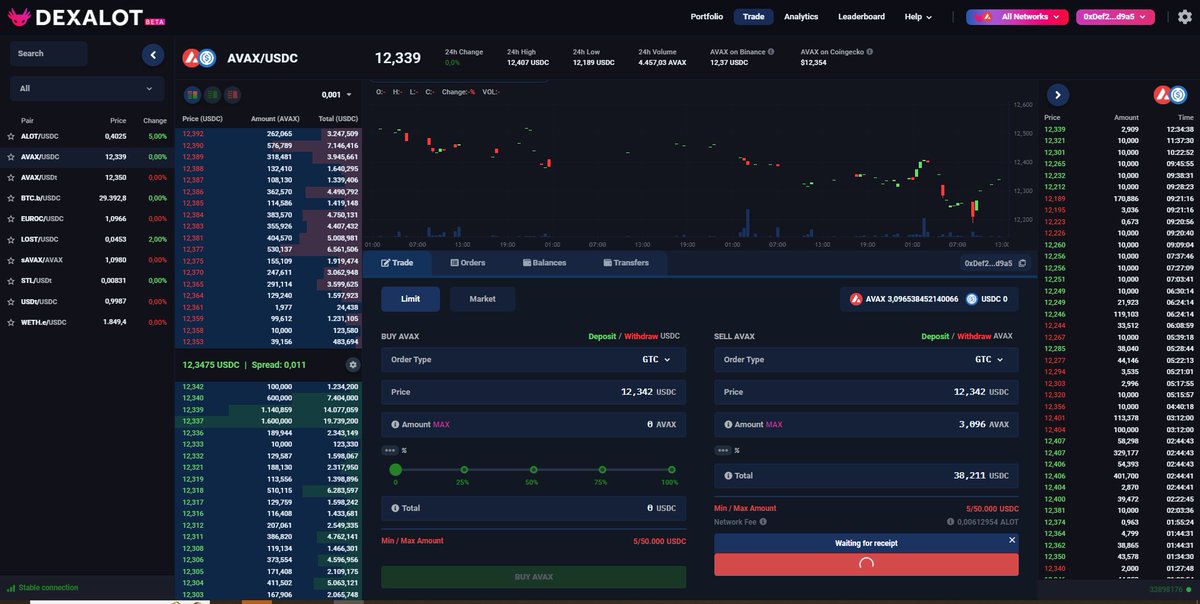Toggle favorite star for STL/USDt
The image size is (1200, 604).
click(11, 281)
